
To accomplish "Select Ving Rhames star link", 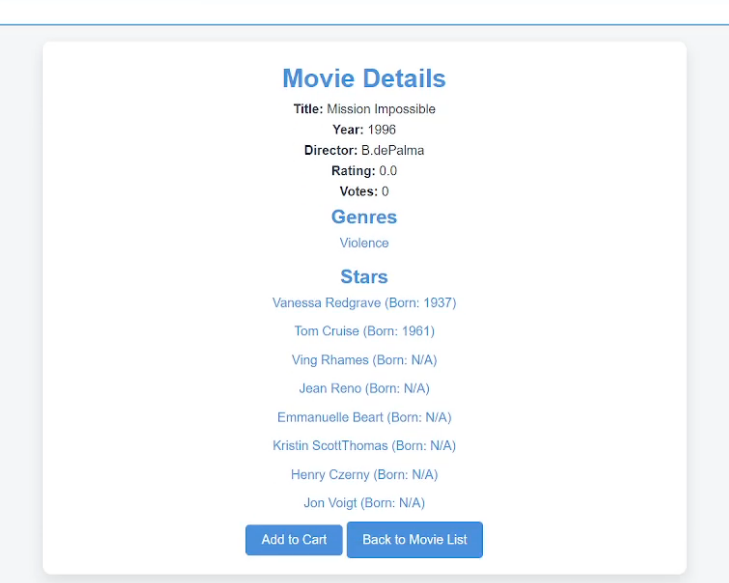I will click(x=364, y=360).
